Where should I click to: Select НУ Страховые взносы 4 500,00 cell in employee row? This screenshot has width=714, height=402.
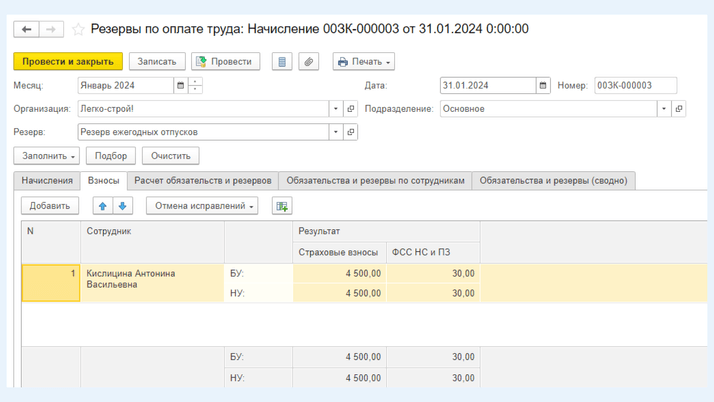click(340, 293)
